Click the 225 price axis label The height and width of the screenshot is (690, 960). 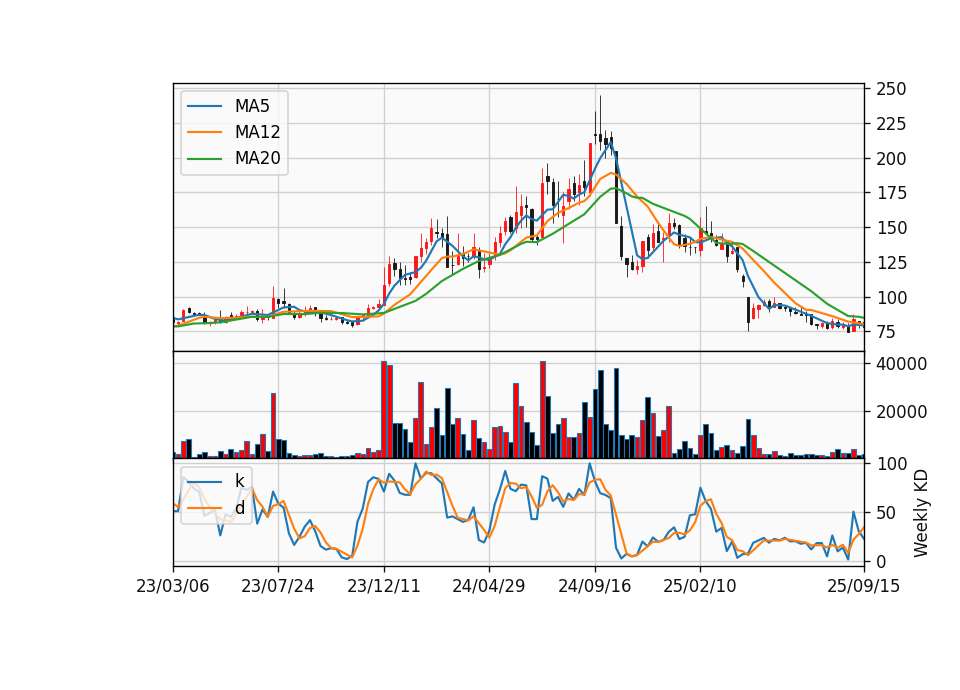click(x=891, y=124)
